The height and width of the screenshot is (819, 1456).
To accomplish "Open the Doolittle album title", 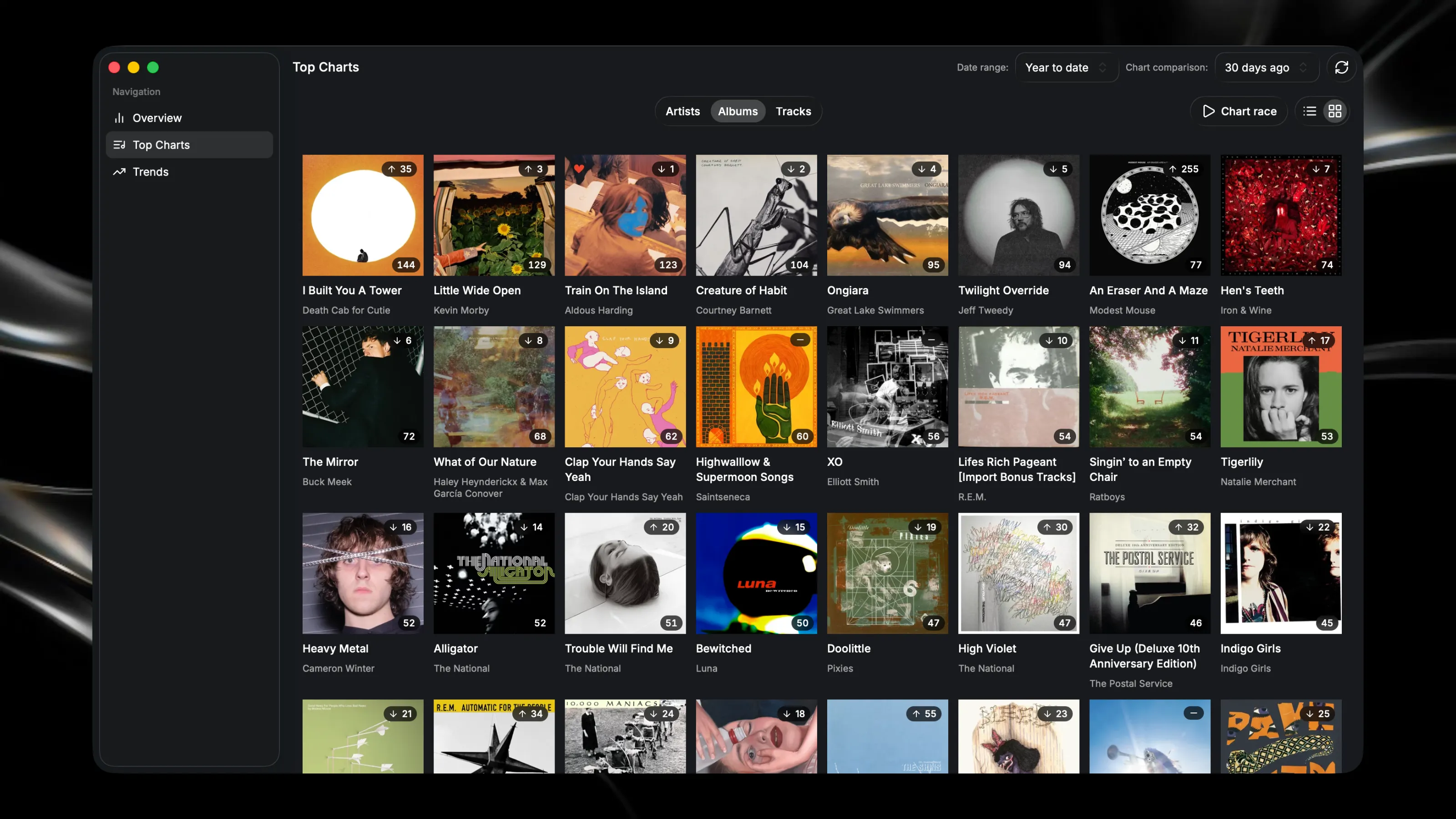I will pyautogui.click(x=849, y=648).
